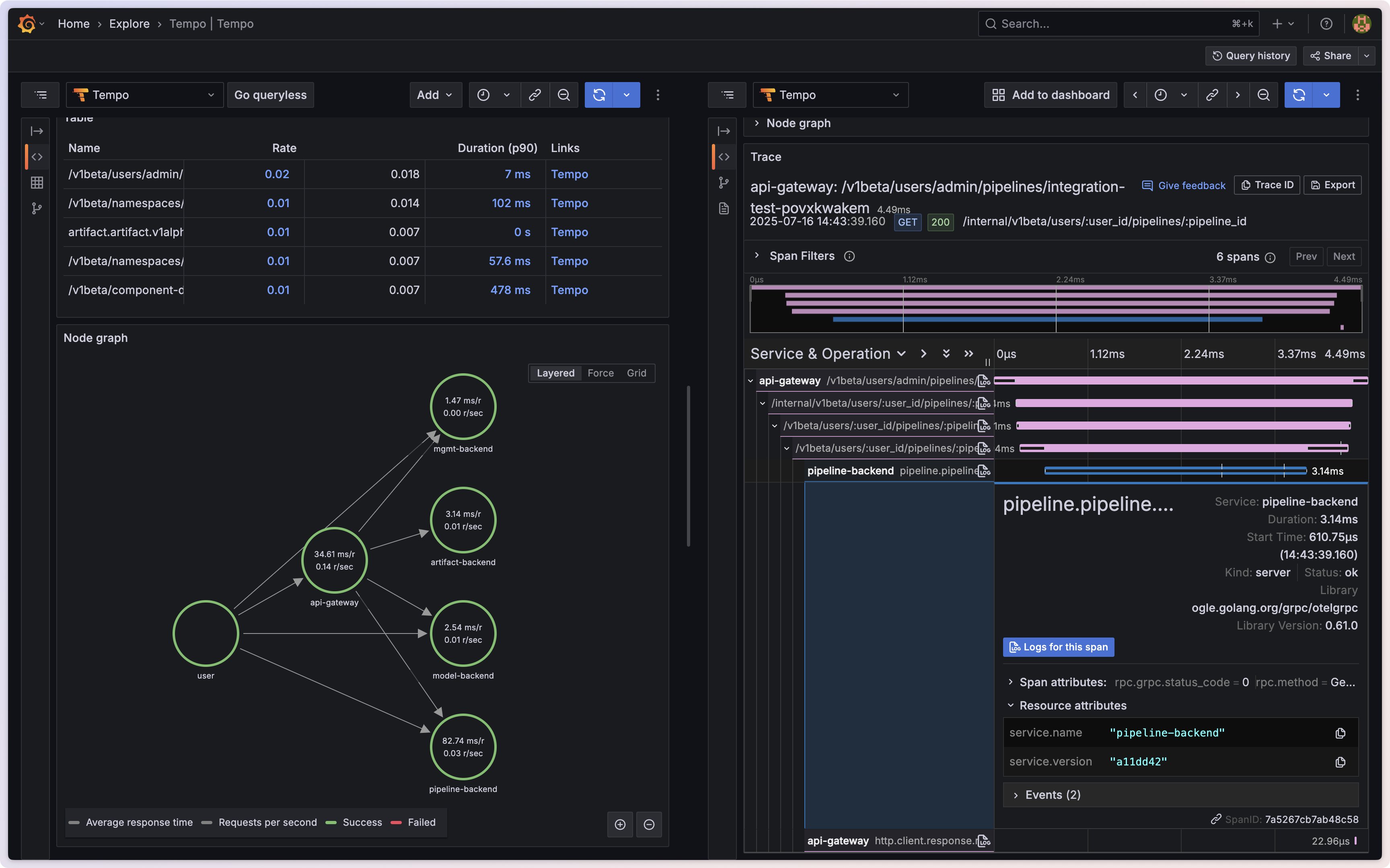The image size is (1390, 868).
Task: Zoom out time range in left pane
Action: (563, 95)
